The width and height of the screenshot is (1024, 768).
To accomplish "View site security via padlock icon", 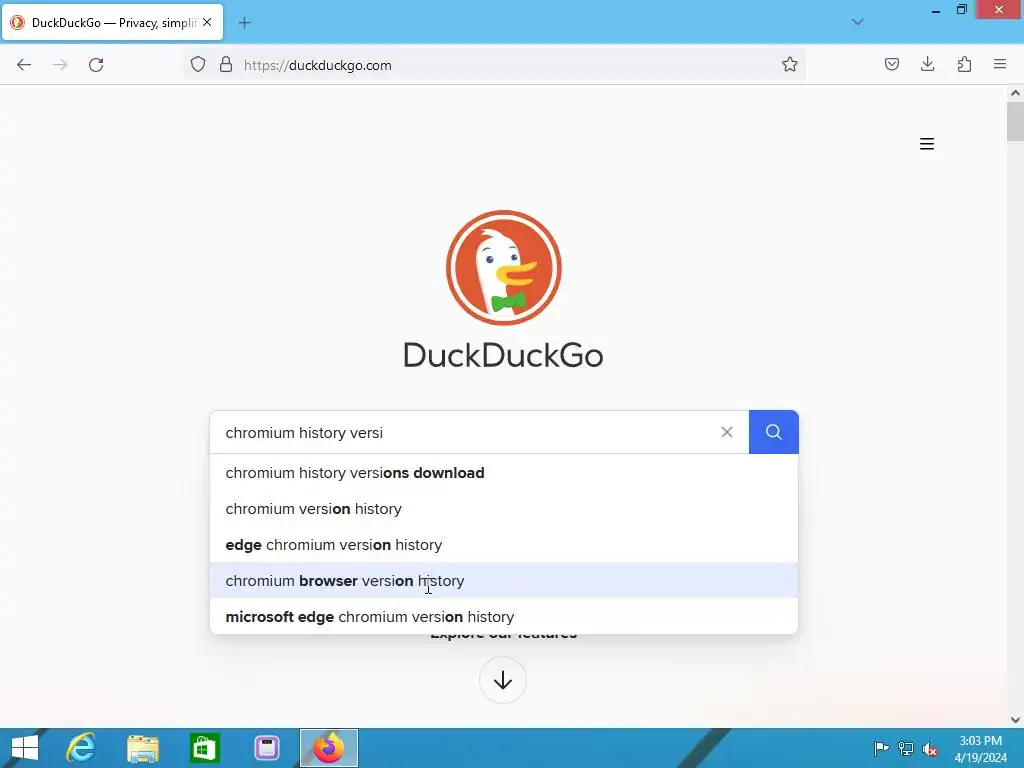I will tap(226, 64).
